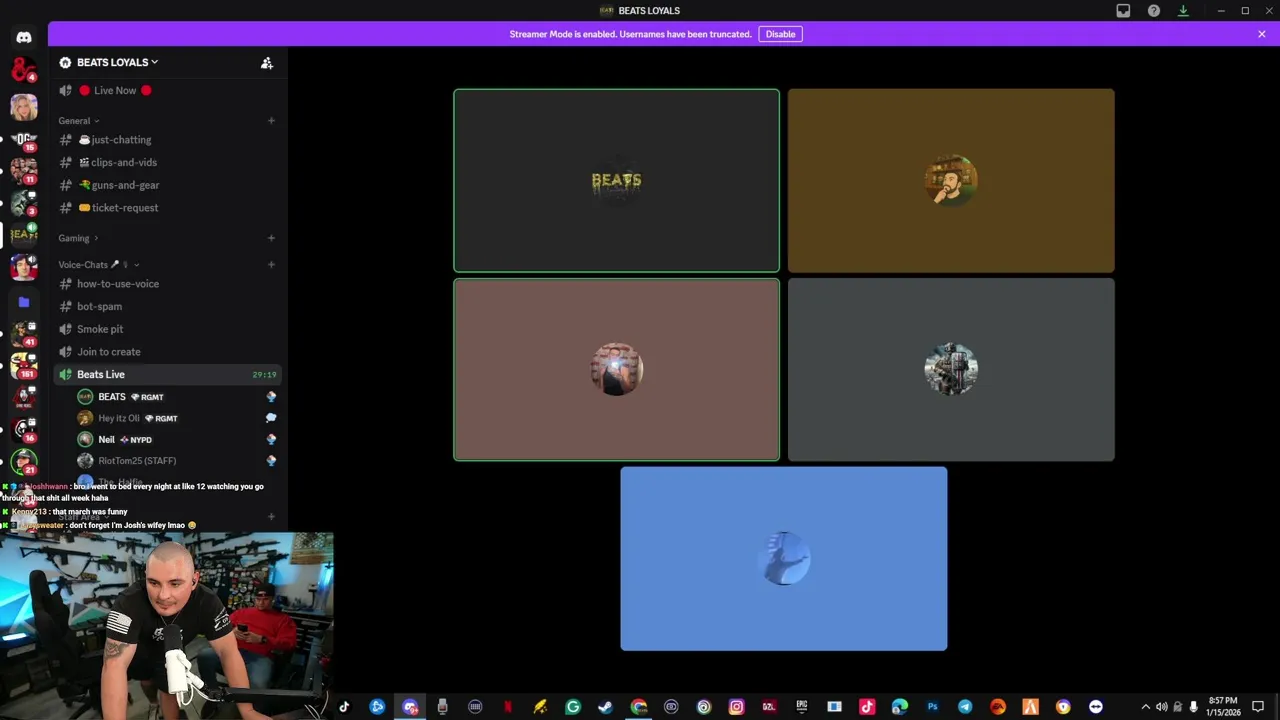The image size is (1280, 720).
Task: Open the server icon with badge 41
Action: [x=24, y=334]
